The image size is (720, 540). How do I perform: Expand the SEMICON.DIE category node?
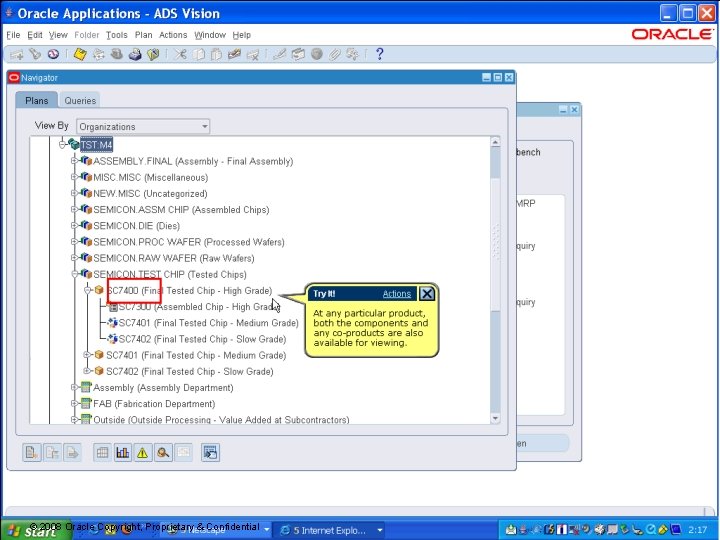(x=74, y=225)
